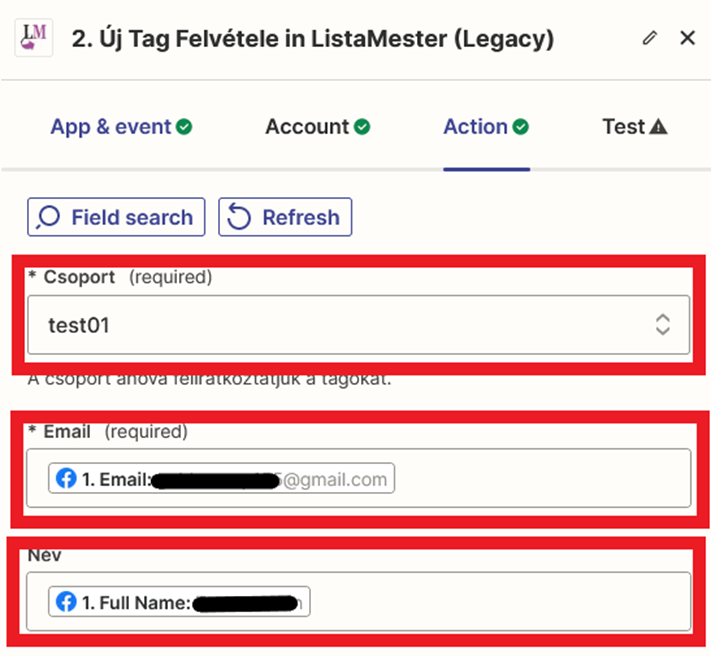Click the Facebook icon in Full Name pill

pyautogui.click(x=66, y=602)
